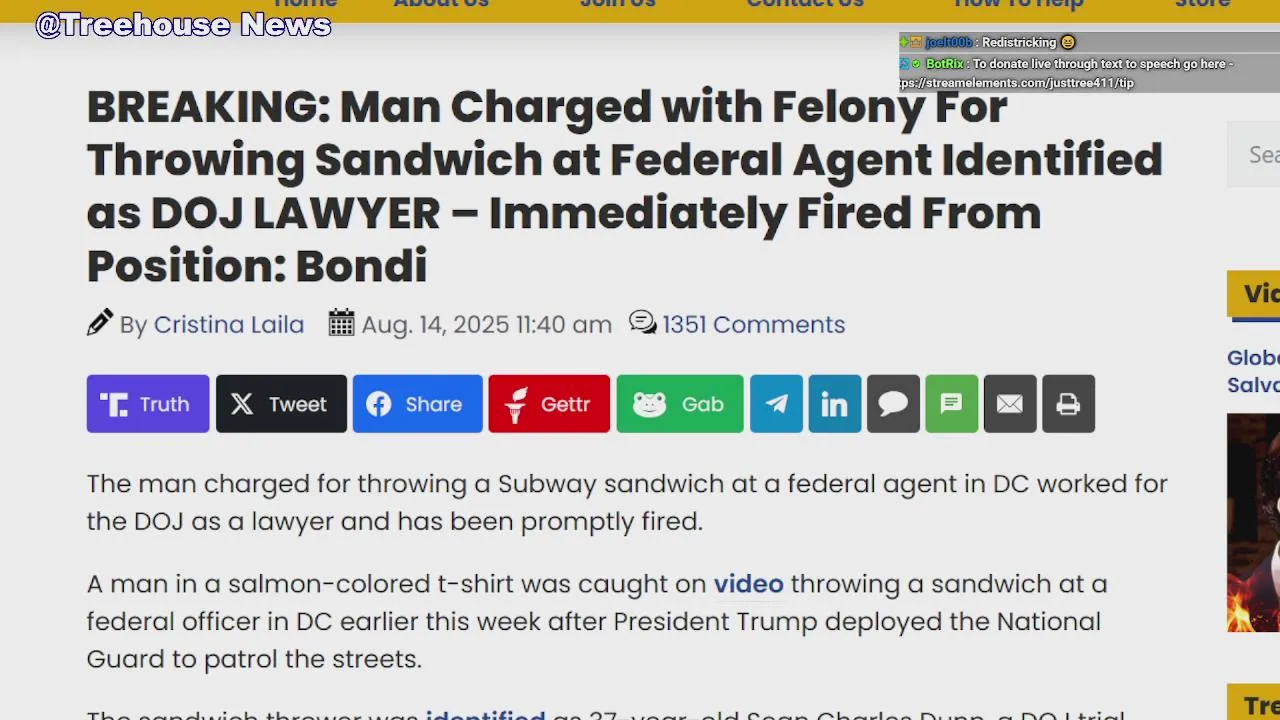View the 1351 Comments link
Image resolution: width=1280 pixels, height=720 pixels.
click(x=753, y=324)
